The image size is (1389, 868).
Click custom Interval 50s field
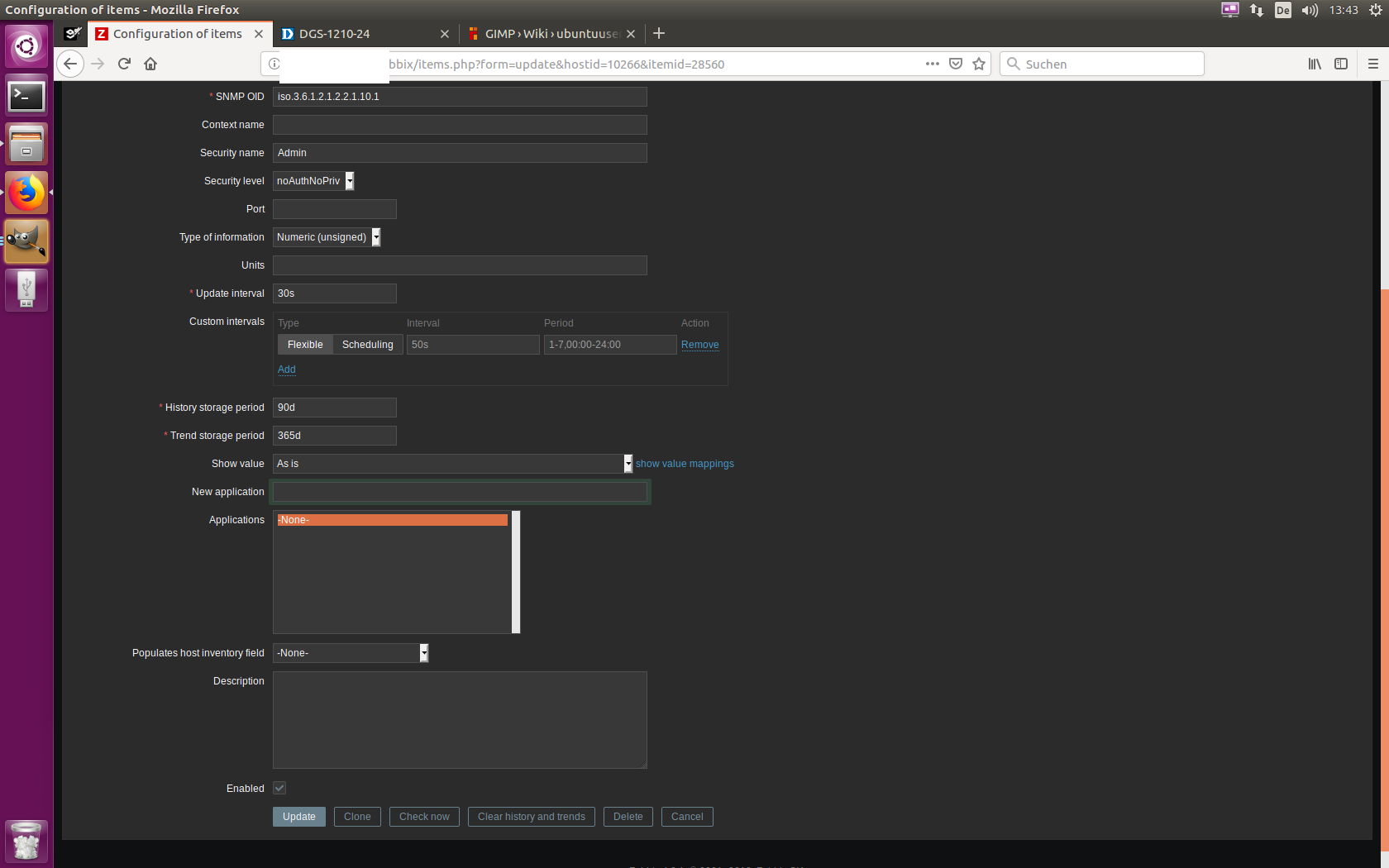pyautogui.click(x=473, y=345)
